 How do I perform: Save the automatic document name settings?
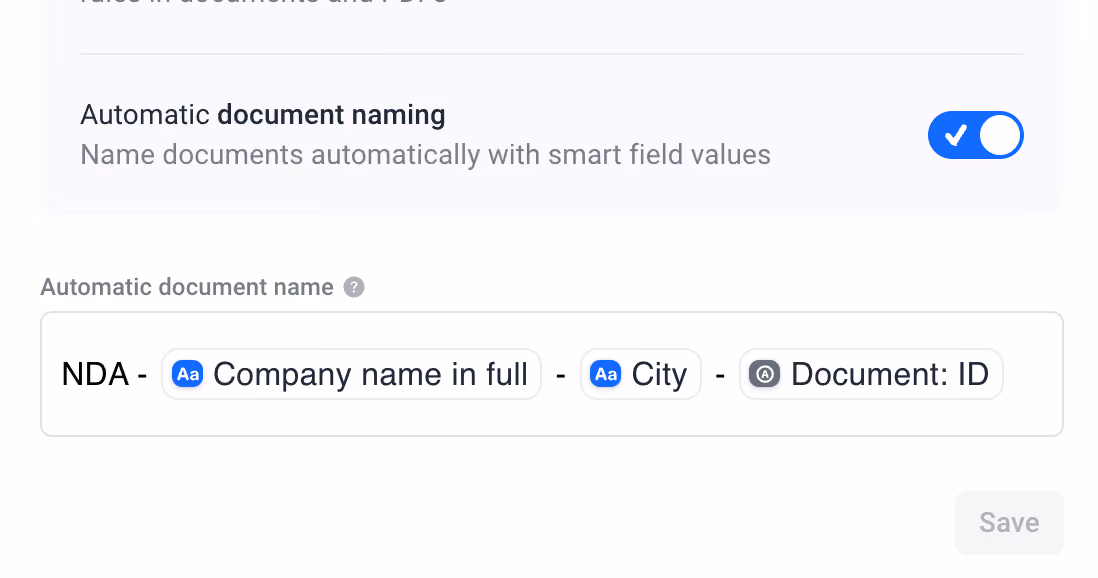(x=1009, y=523)
